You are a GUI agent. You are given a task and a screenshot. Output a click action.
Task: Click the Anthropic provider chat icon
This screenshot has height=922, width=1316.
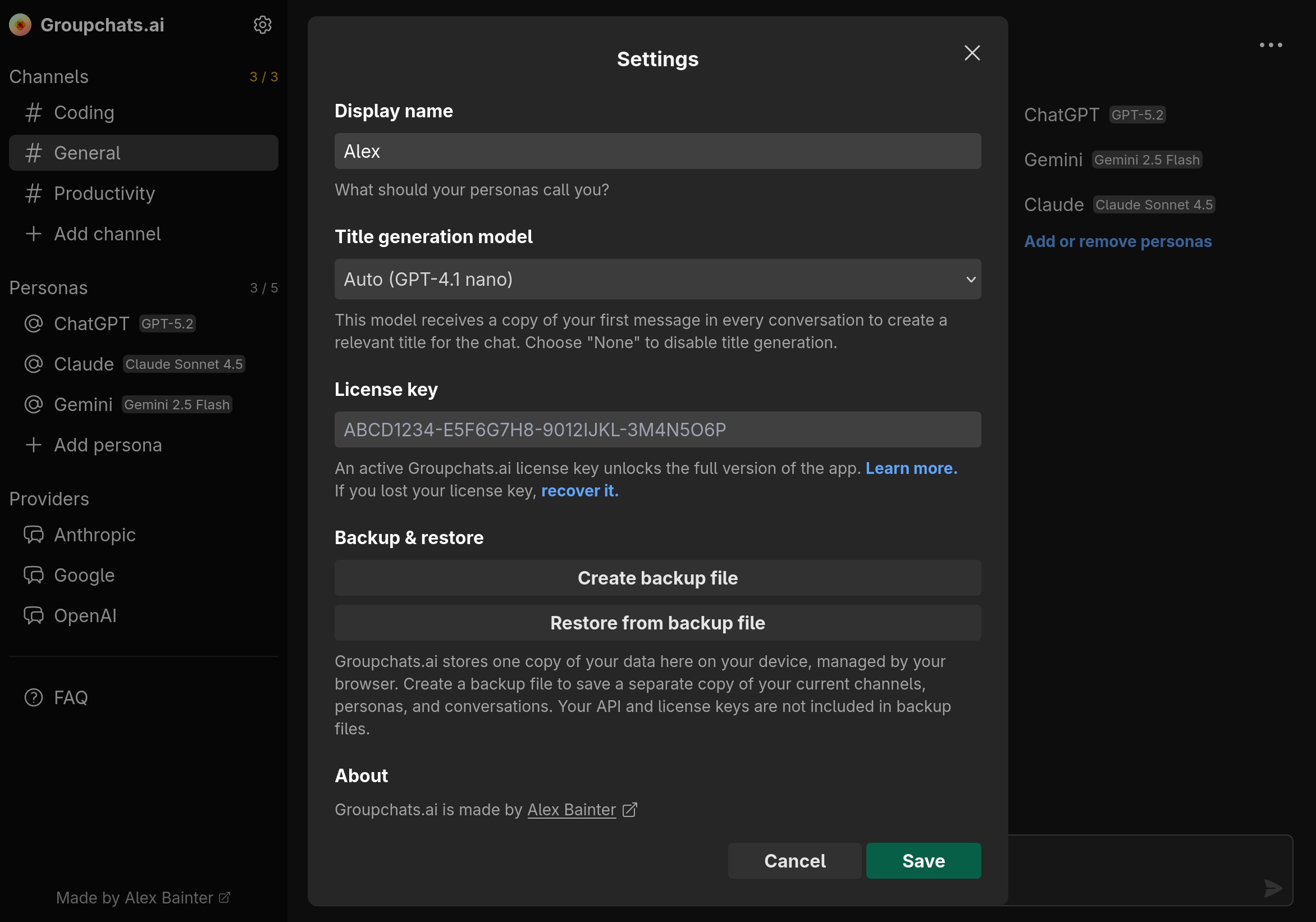click(x=34, y=535)
